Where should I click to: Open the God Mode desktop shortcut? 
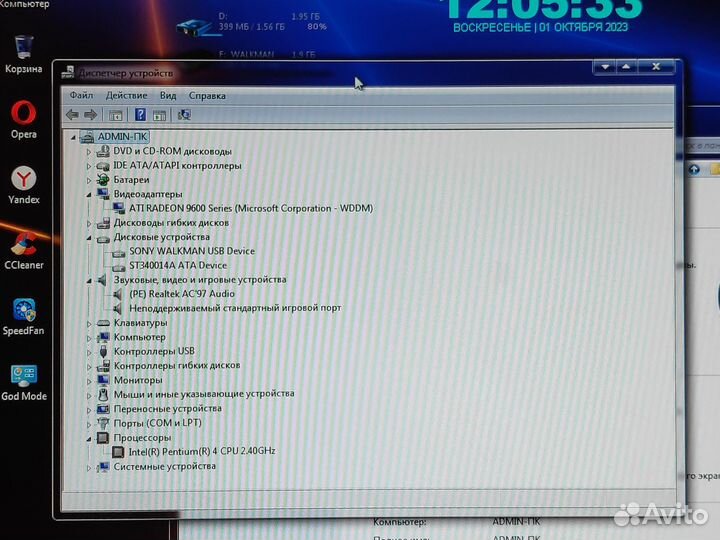pyautogui.click(x=24, y=383)
